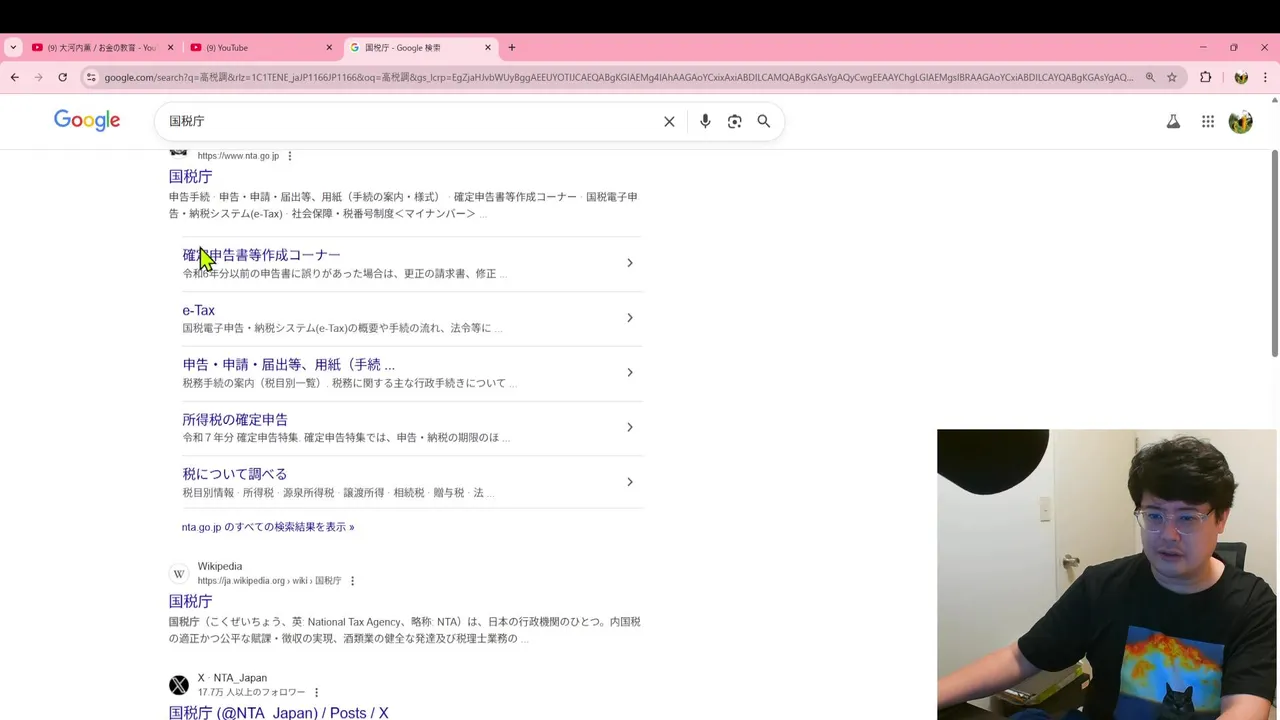Open Search Labs flask icon
1280x720 pixels.
[1173, 121]
